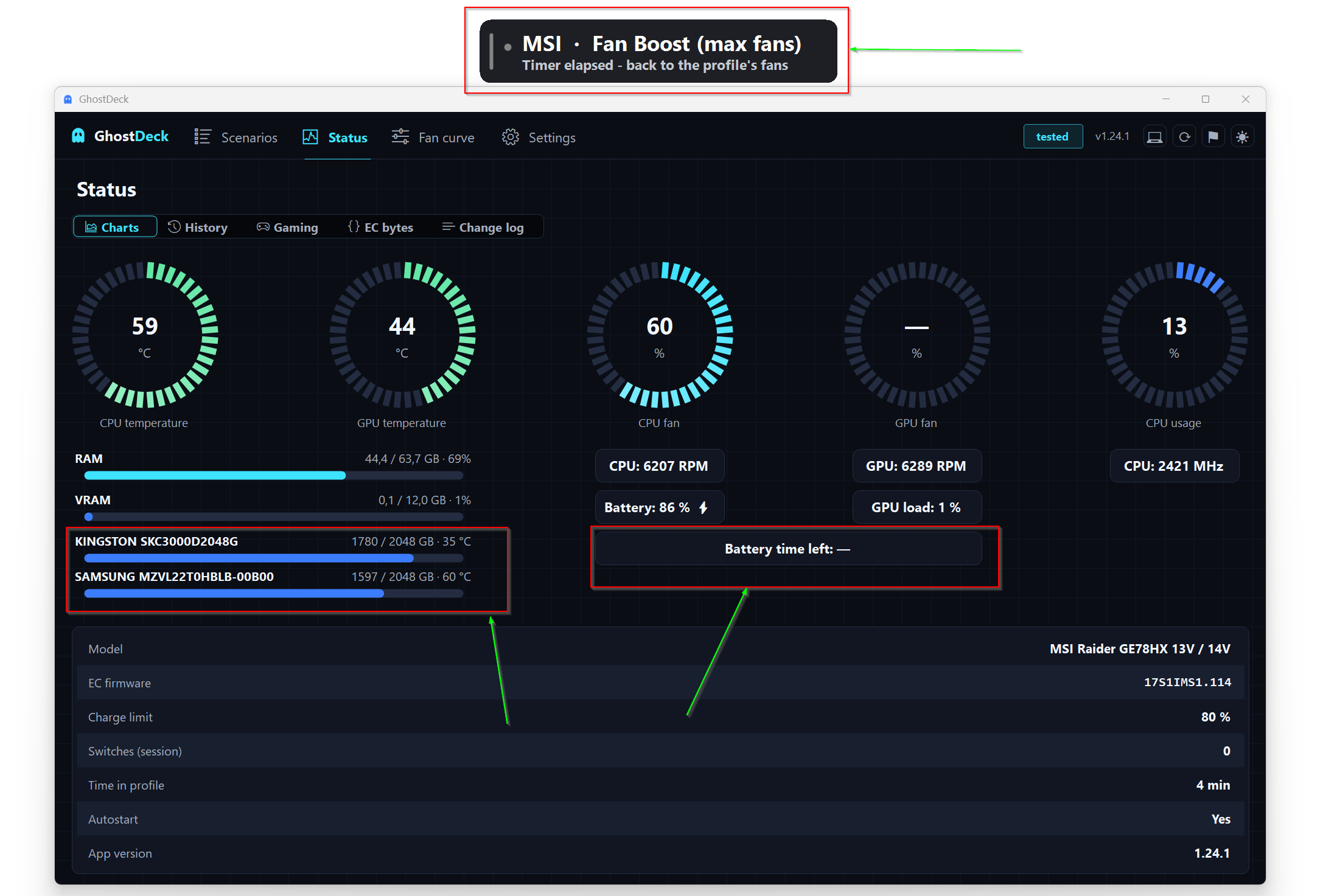This screenshot has width=1323, height=896.
Task: Click the flag icon in the header
Action: click(x=1213, y=137)
